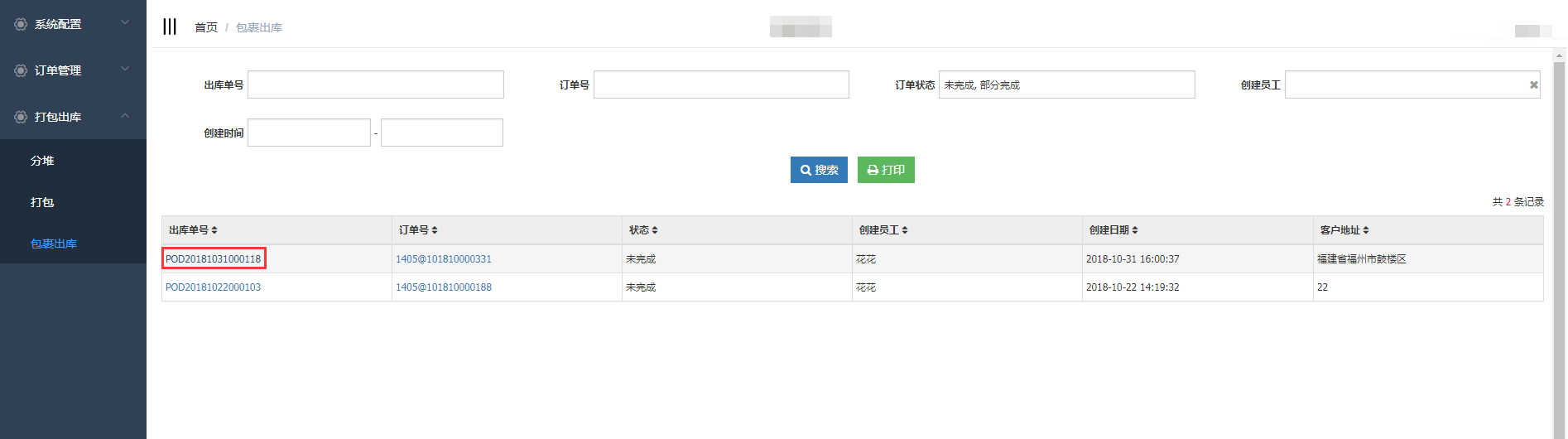Screen dimensions: 1568x439
Task: Collapse the 打包出库 menu chevron
Action: pos(125,115)
